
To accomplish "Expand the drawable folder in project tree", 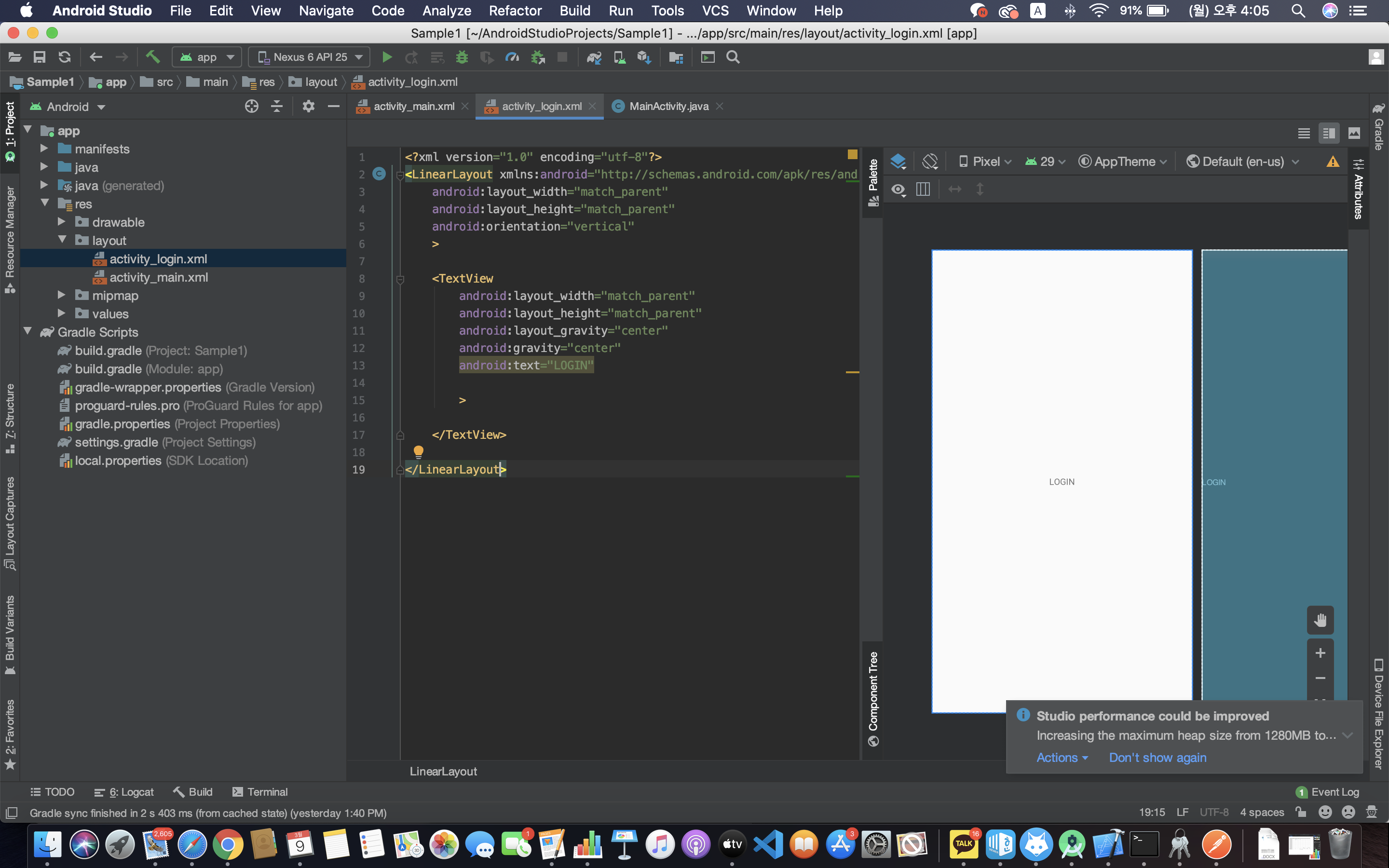I will 62,222.
